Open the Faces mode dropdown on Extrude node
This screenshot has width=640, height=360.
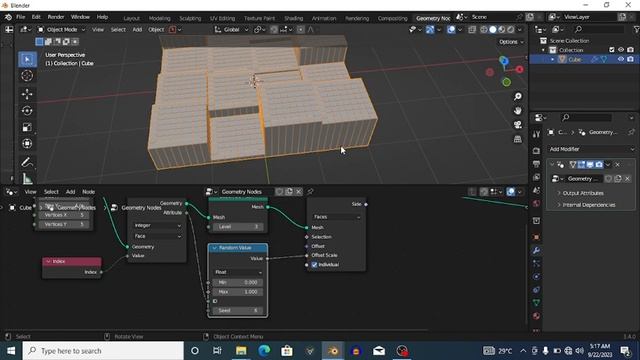(x=336, y=217)
